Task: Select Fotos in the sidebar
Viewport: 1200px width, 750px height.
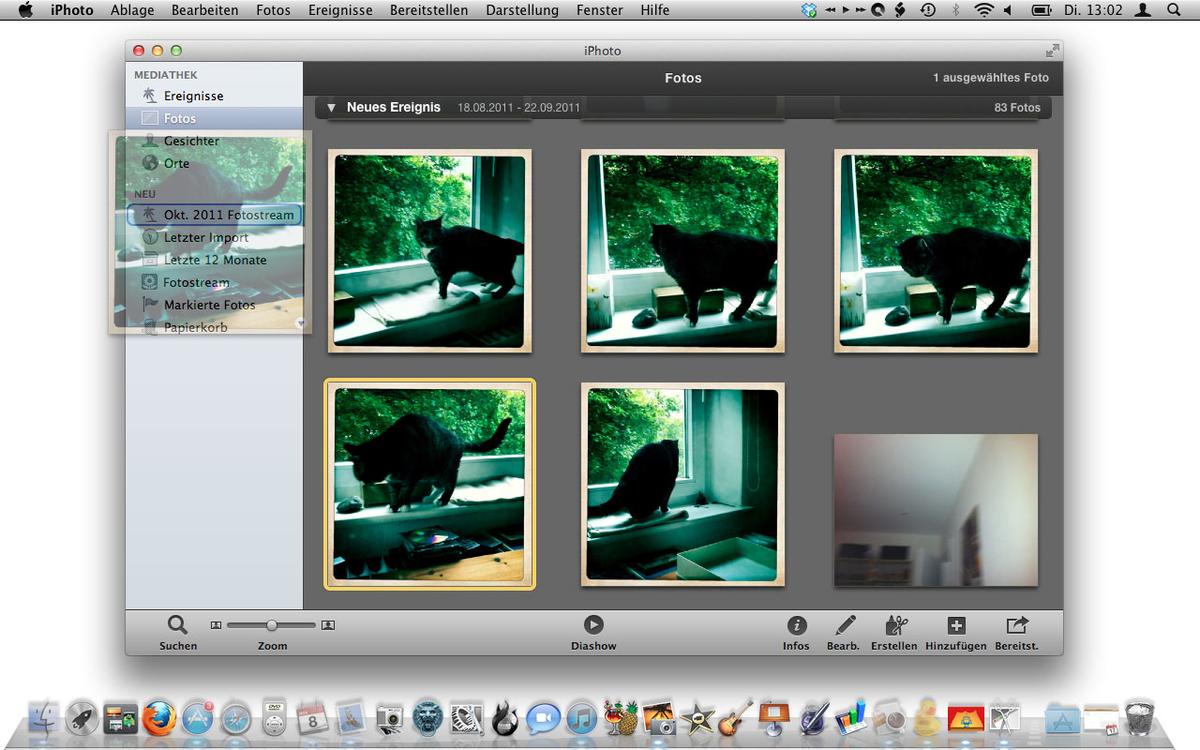Action: [214, 118]
